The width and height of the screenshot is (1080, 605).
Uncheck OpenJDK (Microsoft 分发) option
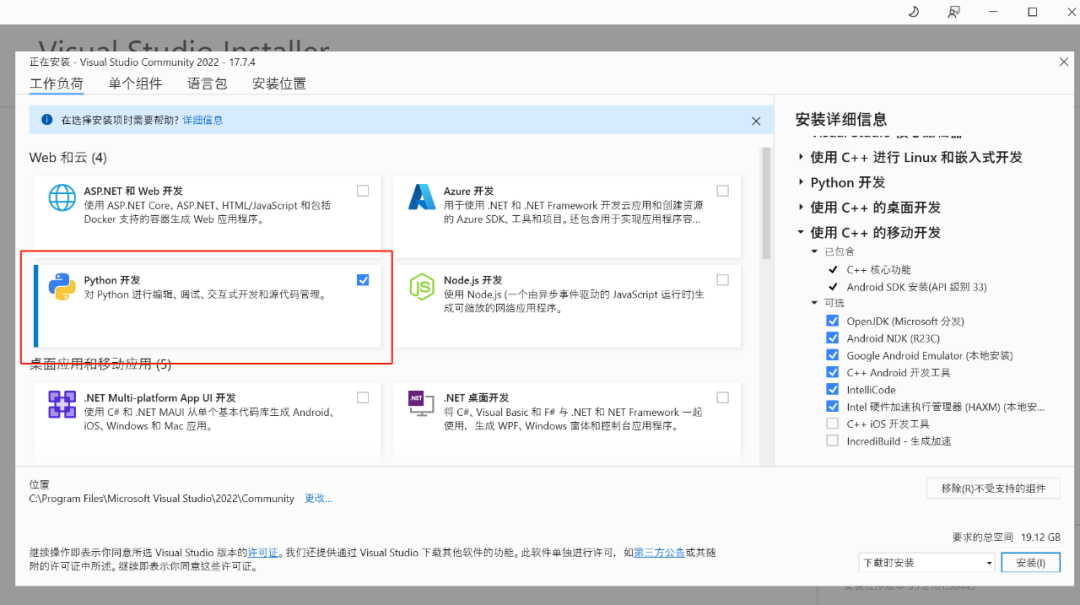coord(833,321)
